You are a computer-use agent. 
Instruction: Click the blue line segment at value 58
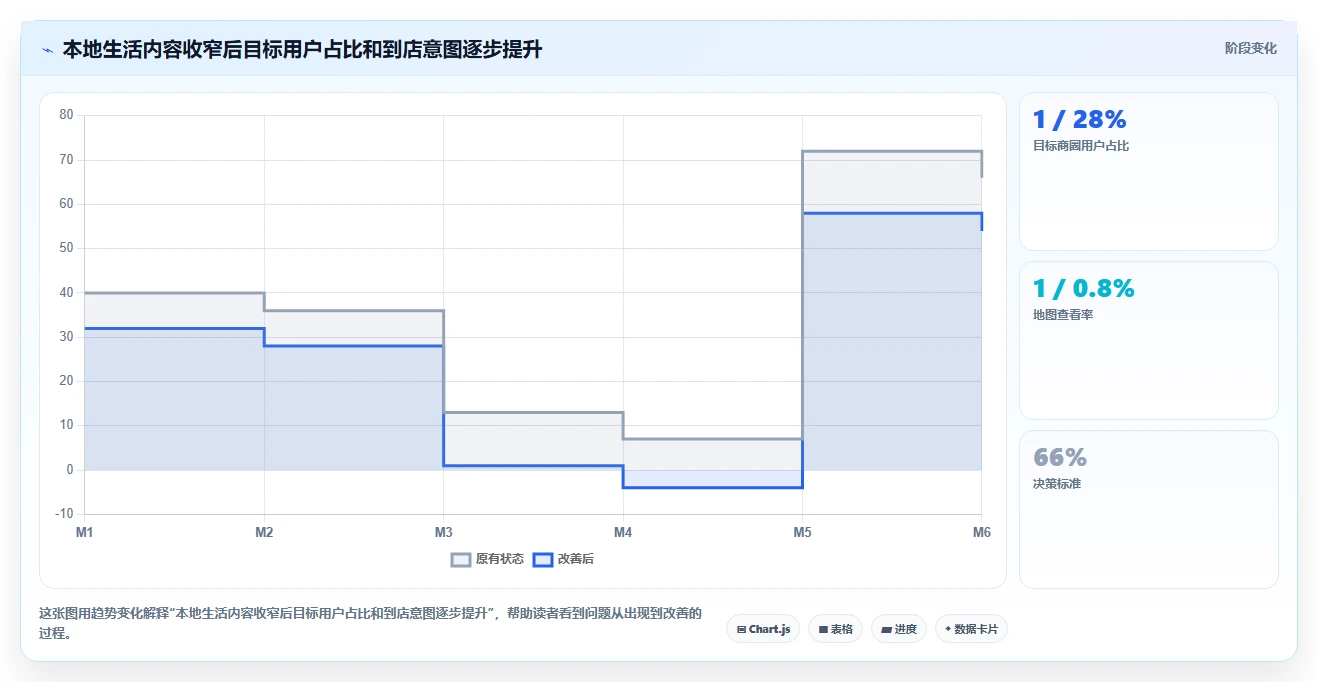click(x=892, y=213)
